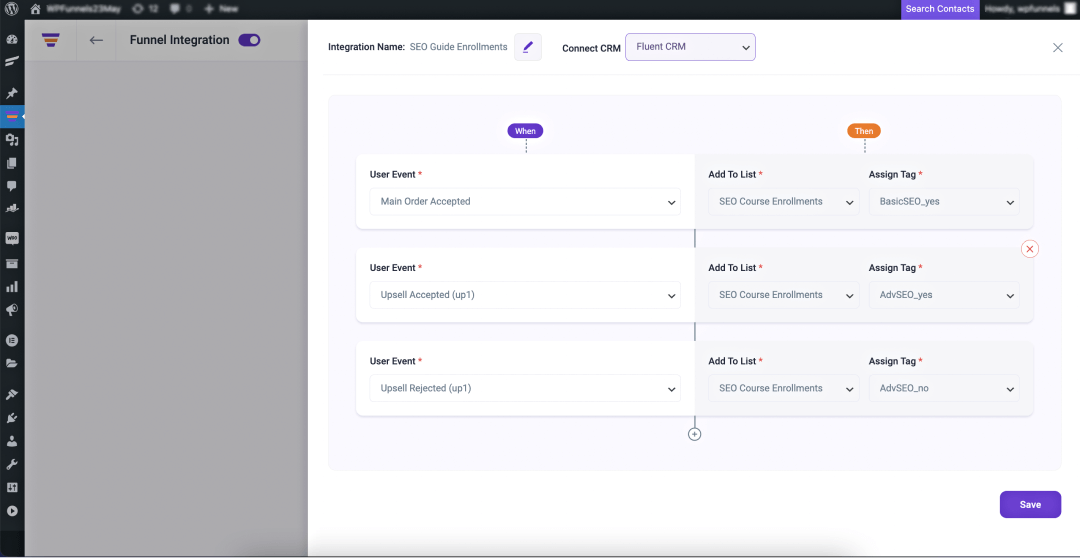Viewport: 1080px width, 558px height.
Task: Edit integration name with the pencil icon
Action: [x=528, y=47]
